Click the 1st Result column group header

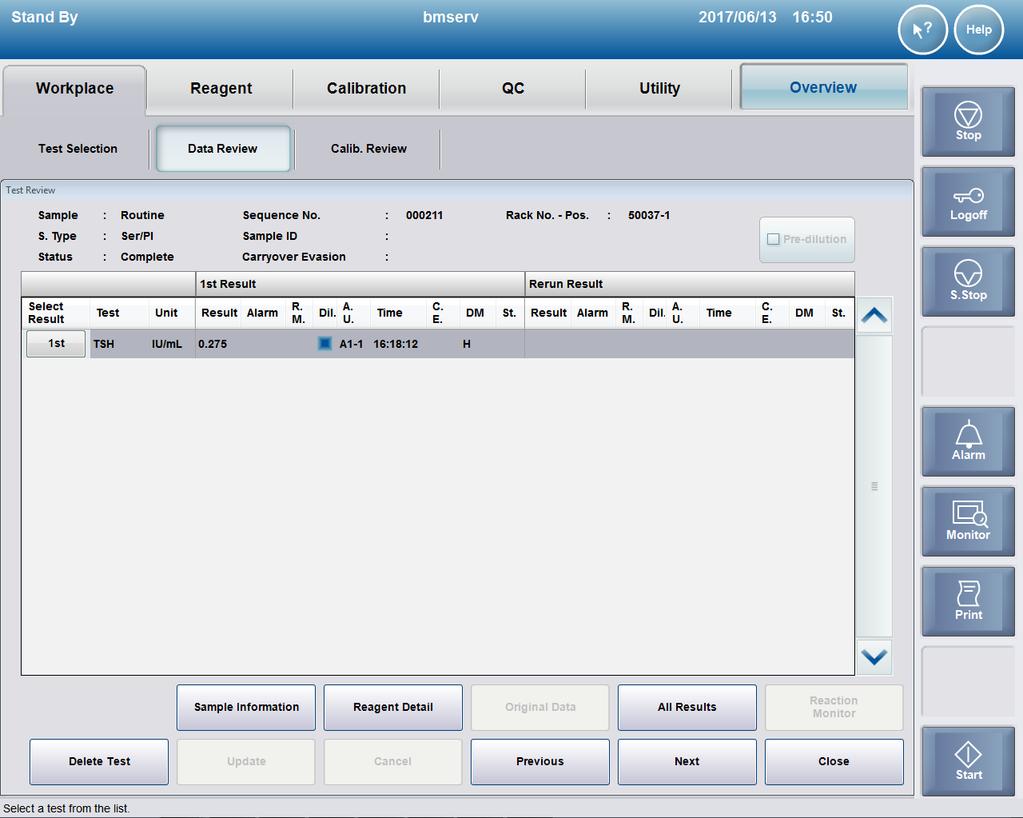pyautogui.click(x=360, y=284)
